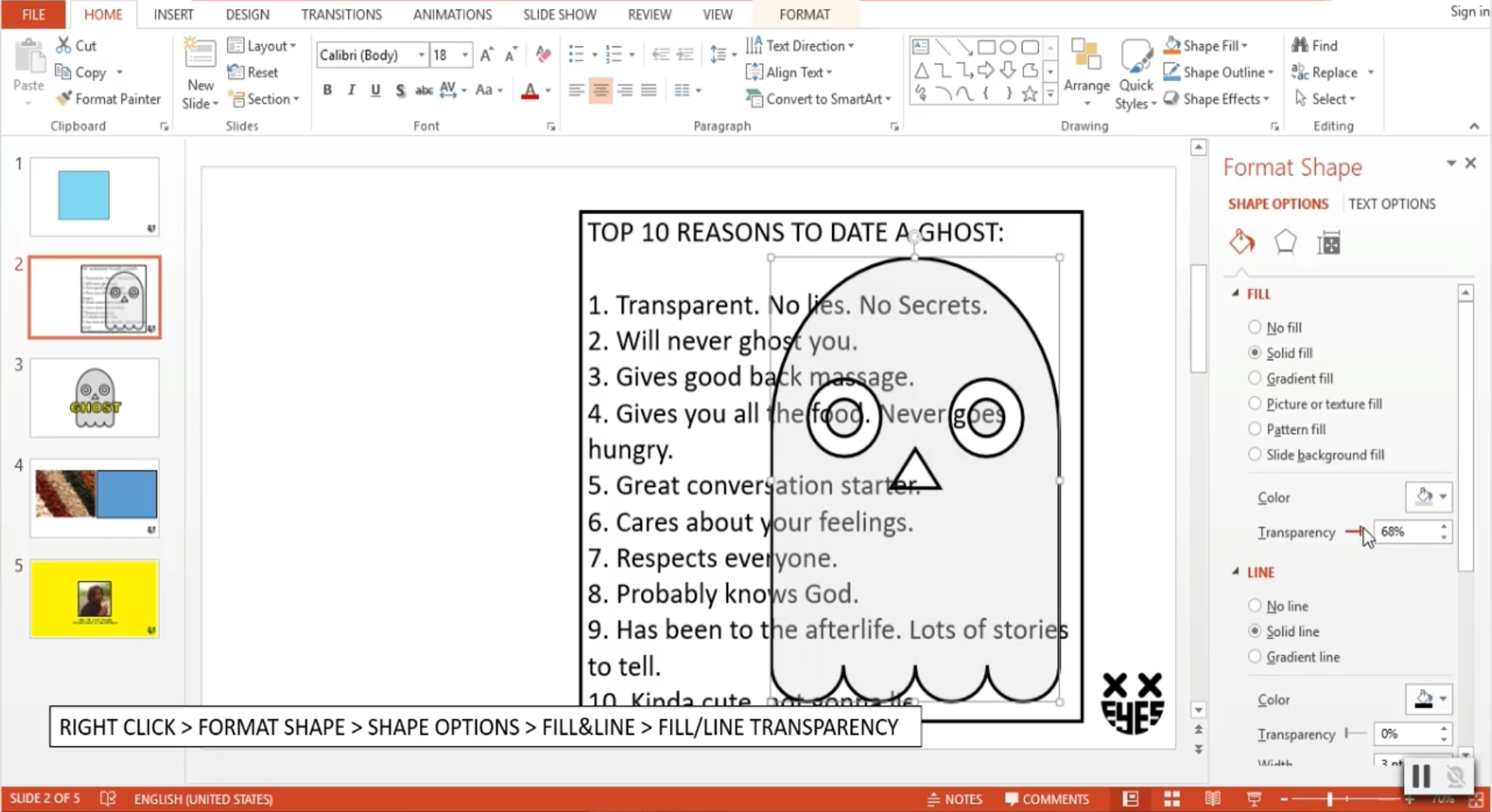This screenshot has height=812, width=1492.
Task: Switch to TEXT OPTIONS tab
Action: [1391, 204]
